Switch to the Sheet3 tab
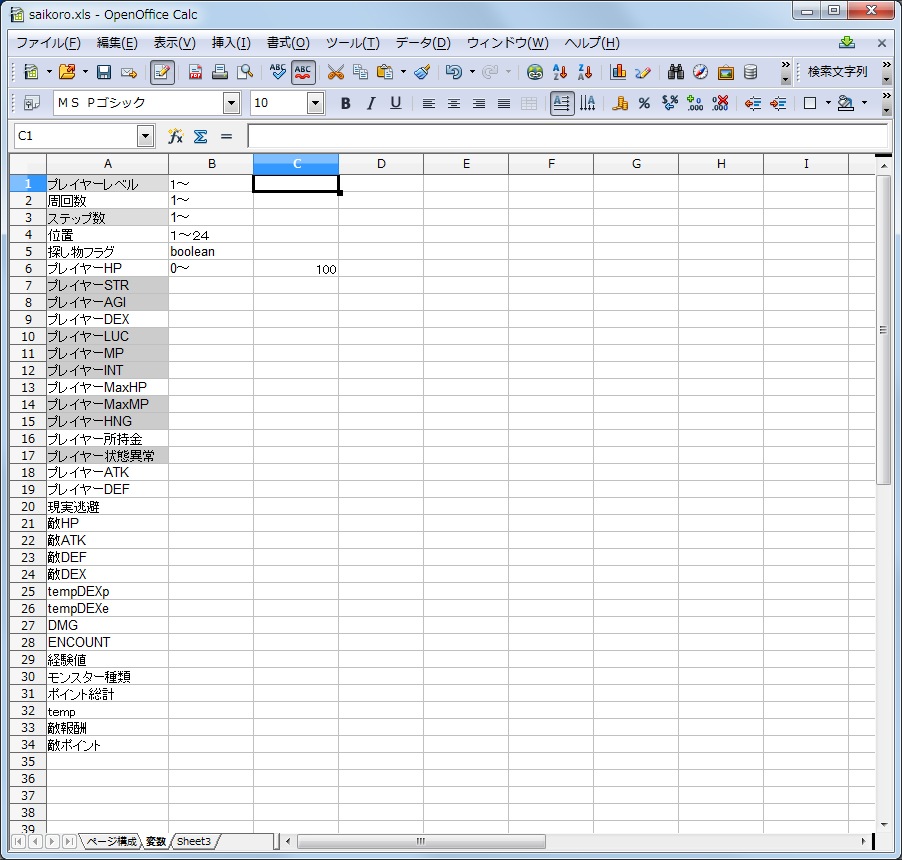This screenshot has height=860, width=902. [x=194, y=842]
